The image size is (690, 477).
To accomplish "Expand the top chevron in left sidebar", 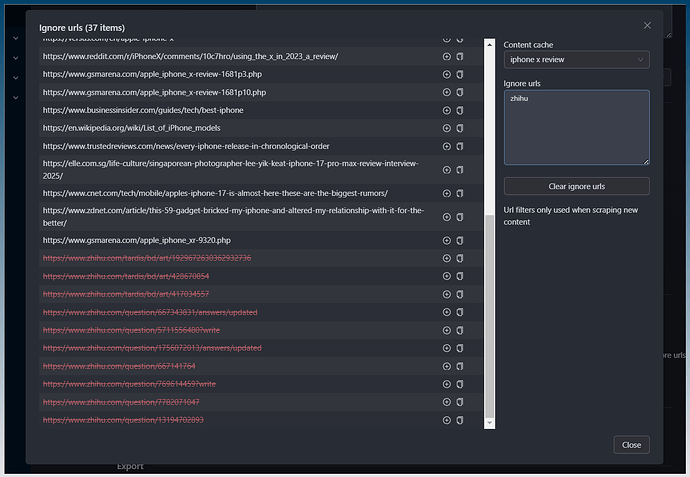I will 15,38.
